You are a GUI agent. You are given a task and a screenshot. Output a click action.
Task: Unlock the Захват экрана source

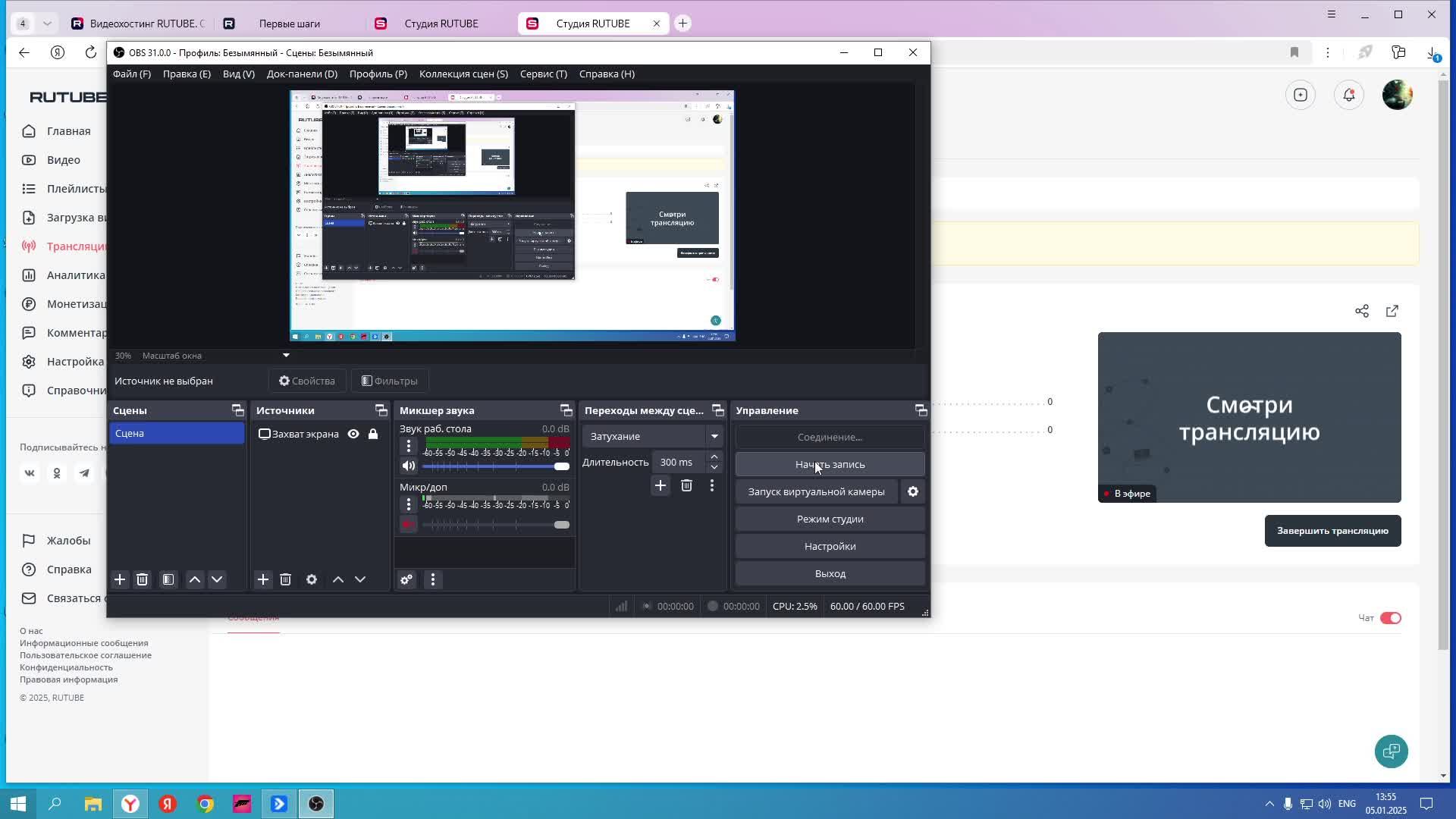tap(373, 434)
